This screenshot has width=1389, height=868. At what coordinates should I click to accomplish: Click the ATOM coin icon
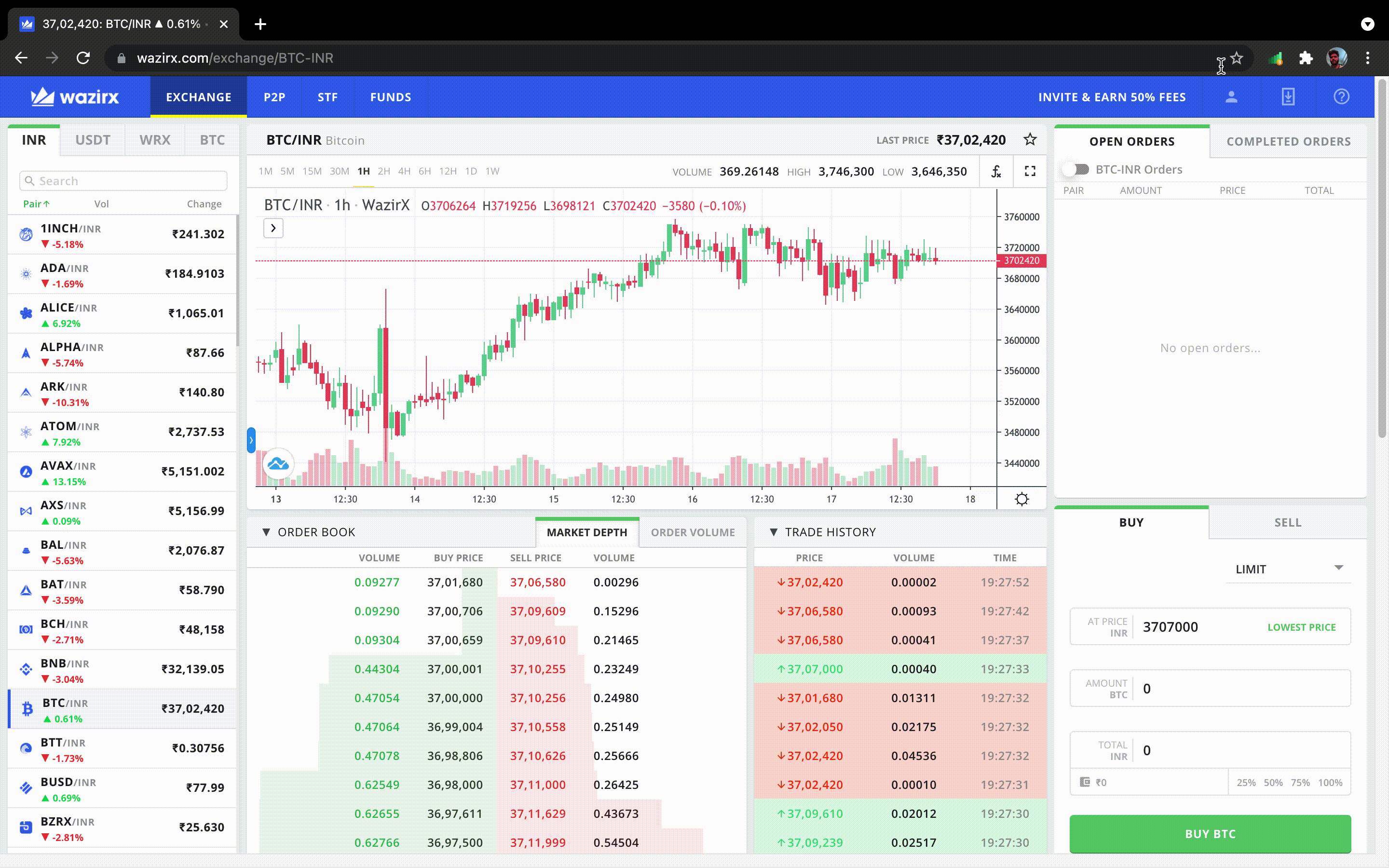[26, 432]
